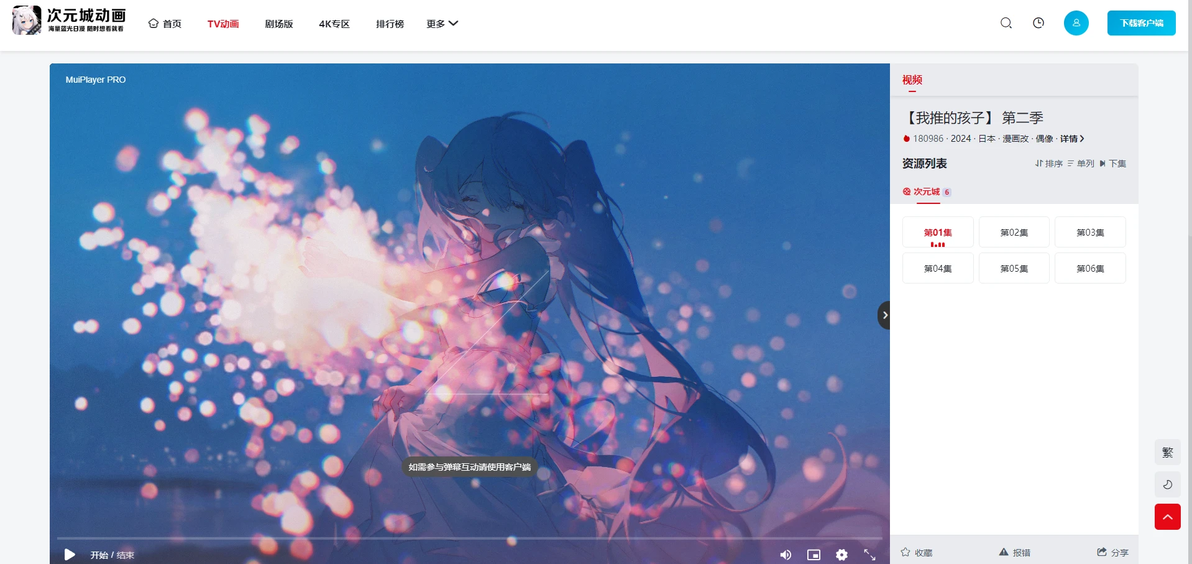1192x564 pixels.
Task: Enable picture-in-picture mode
Action: [813, 555]
